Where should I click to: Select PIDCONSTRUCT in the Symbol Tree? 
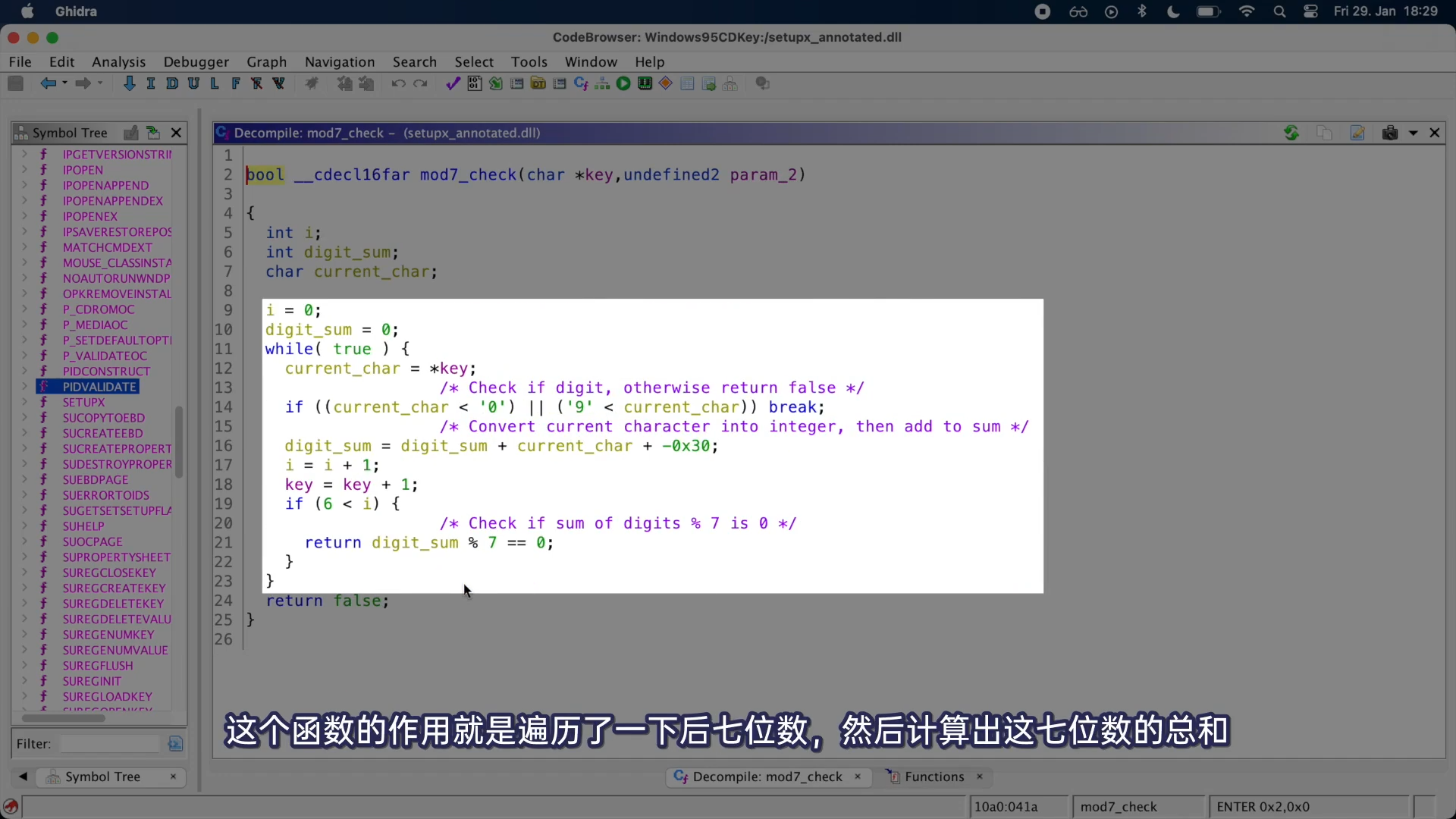pos(106,372)
